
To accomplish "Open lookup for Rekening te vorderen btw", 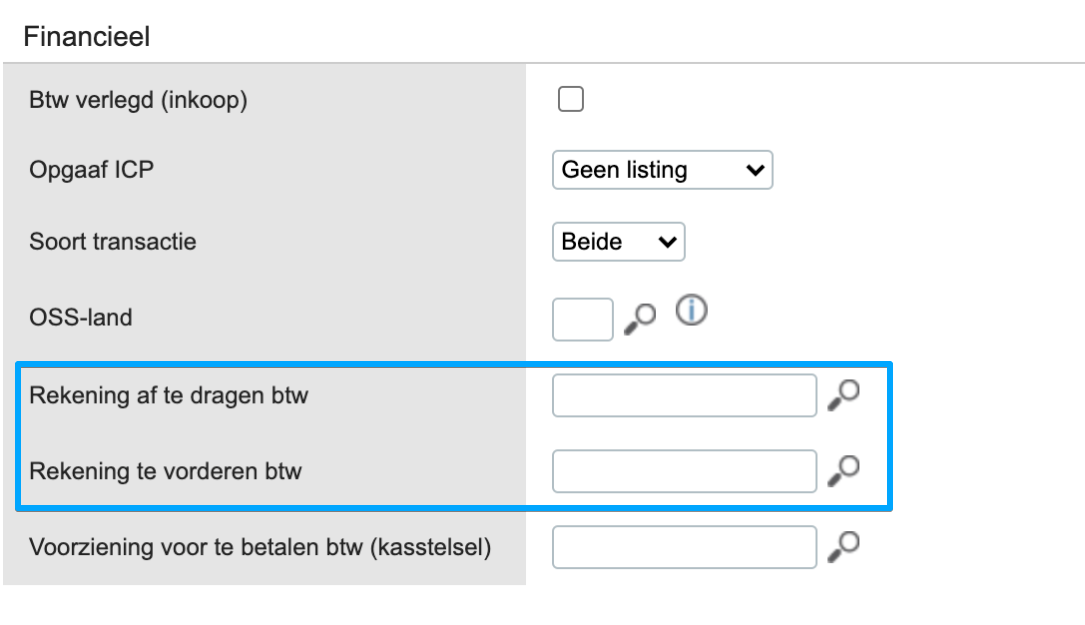I will [843, 470].
